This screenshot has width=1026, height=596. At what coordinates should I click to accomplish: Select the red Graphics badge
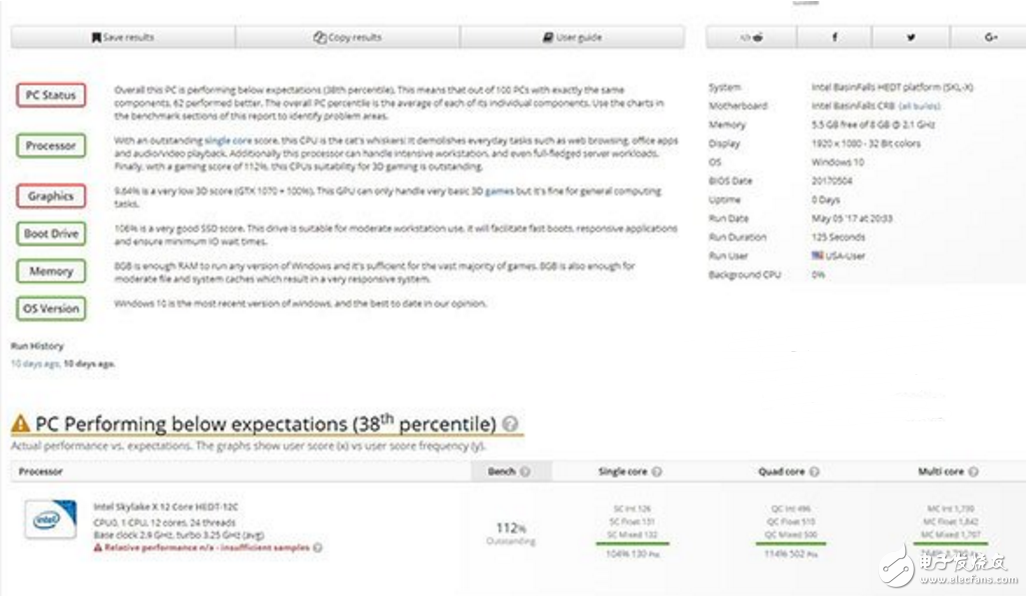click(x=51, y=196)
